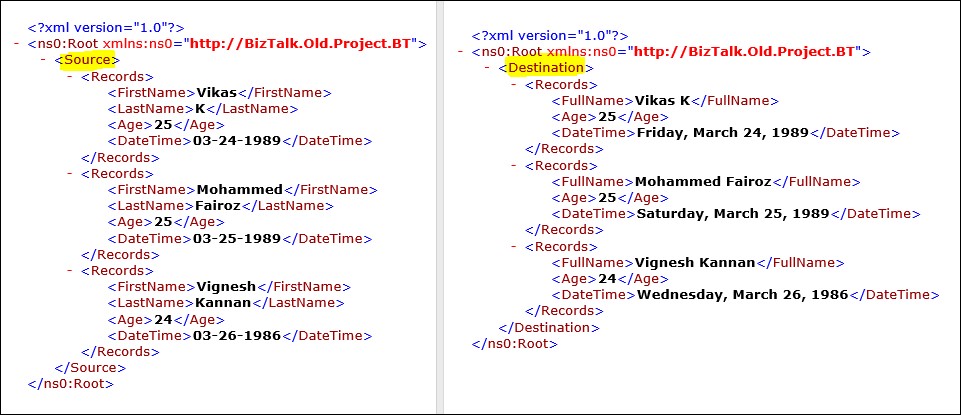961x415 pixels.
Task: Select FirstName value 'Mohammed' in Source XML
Action: point(240,189)
